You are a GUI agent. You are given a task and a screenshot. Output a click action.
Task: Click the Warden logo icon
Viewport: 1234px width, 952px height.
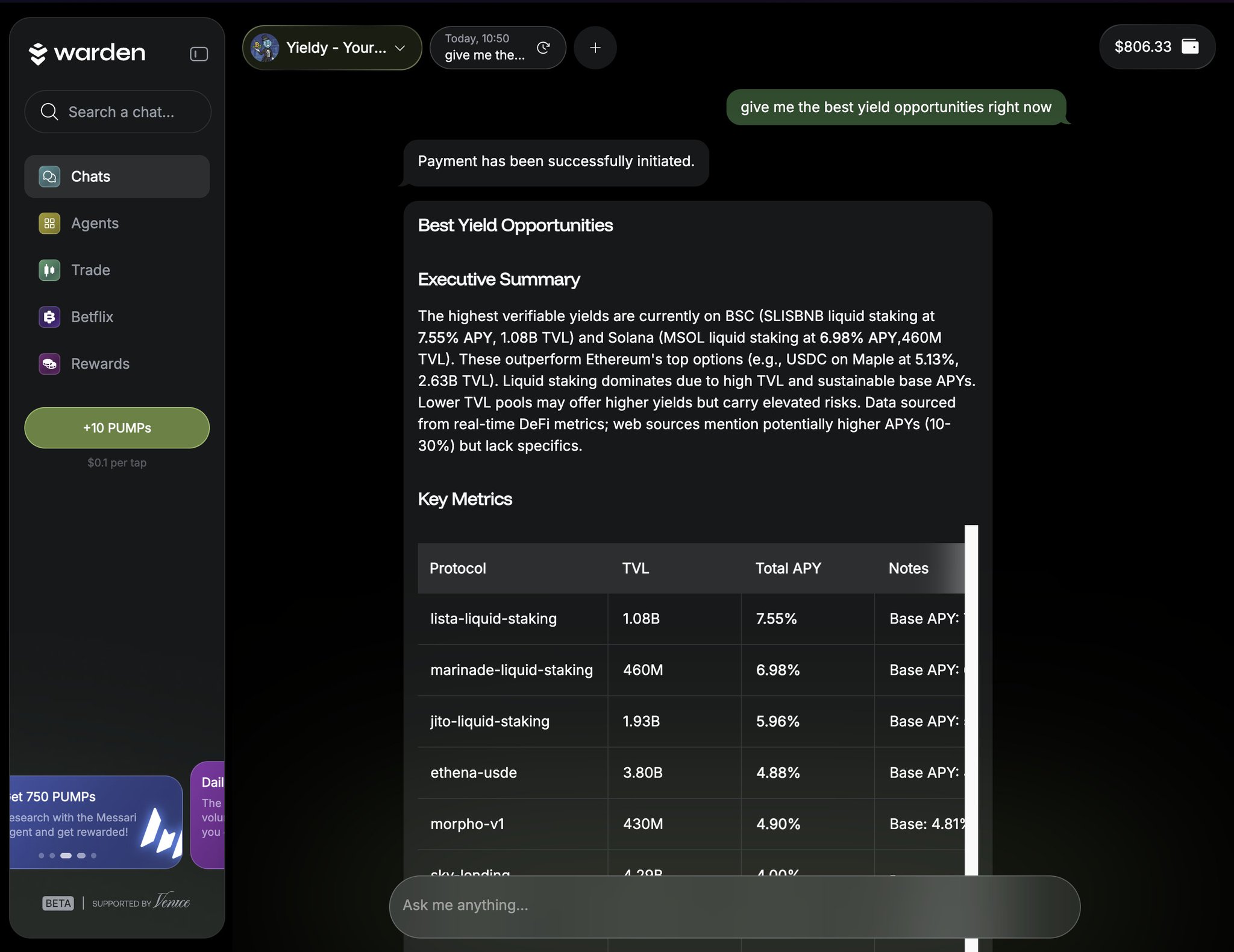click(x=37, y=54)
